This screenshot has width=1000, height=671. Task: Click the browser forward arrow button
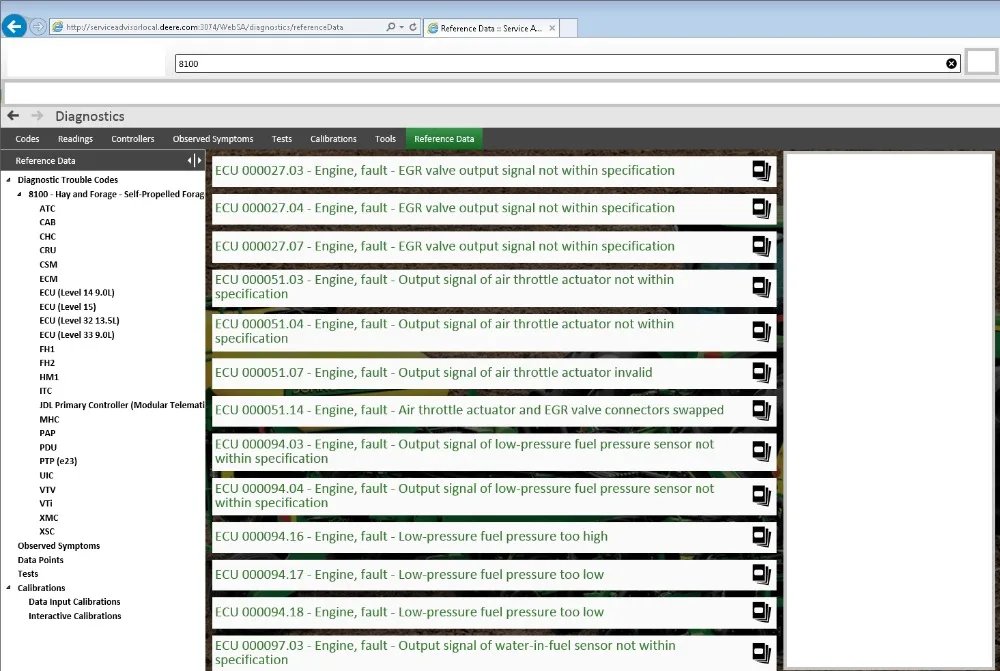(38, 27)
